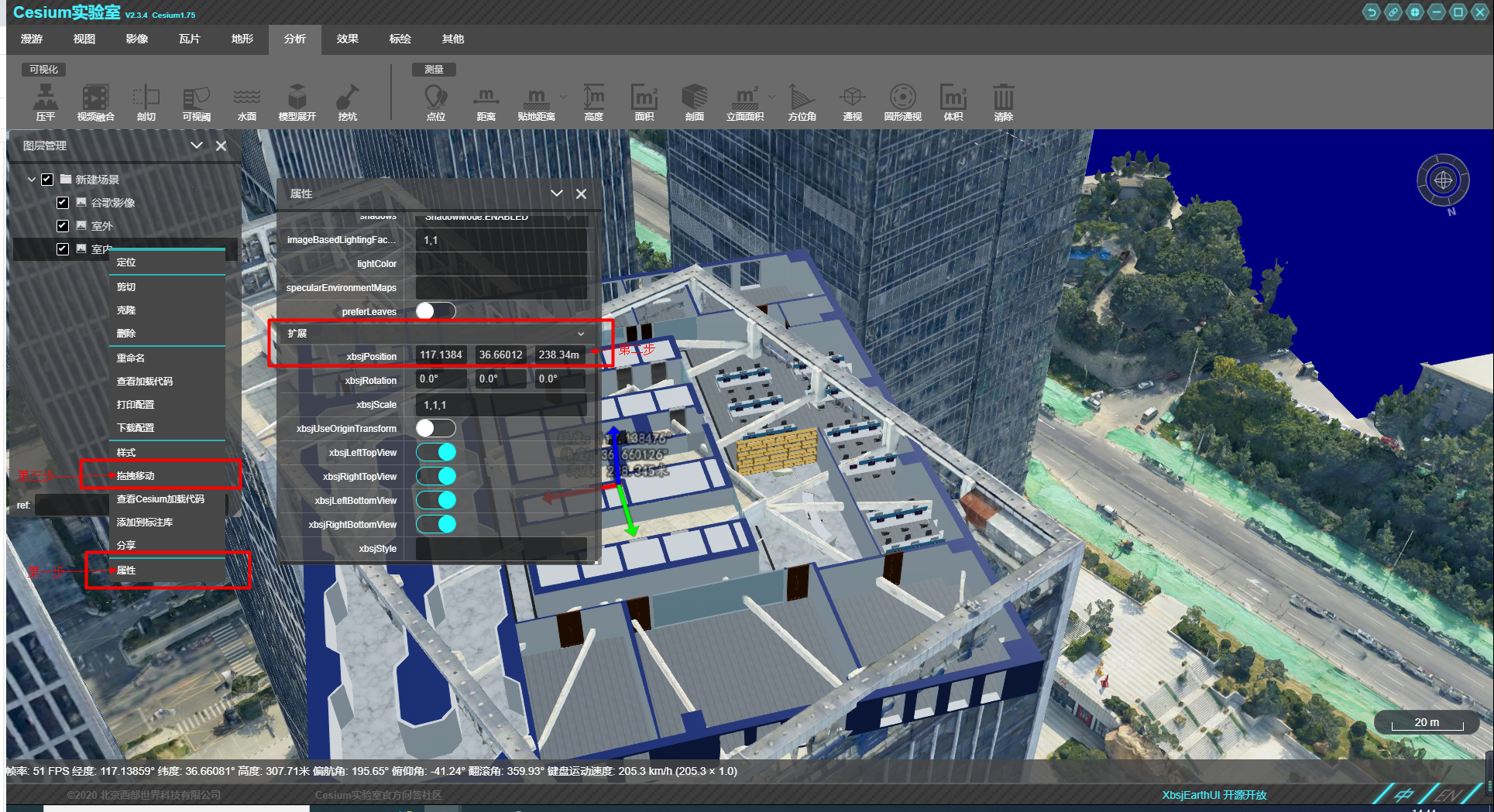Uncheck the 新建场景 scene checkbox

47,179
